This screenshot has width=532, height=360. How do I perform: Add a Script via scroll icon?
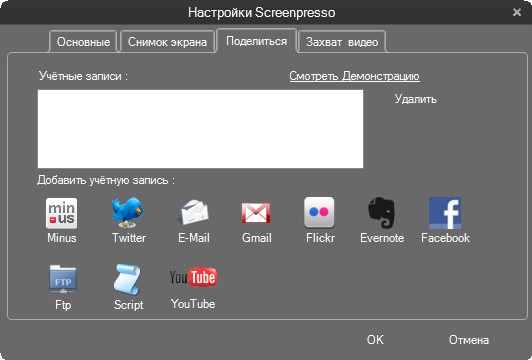click(x=127, y=280)
